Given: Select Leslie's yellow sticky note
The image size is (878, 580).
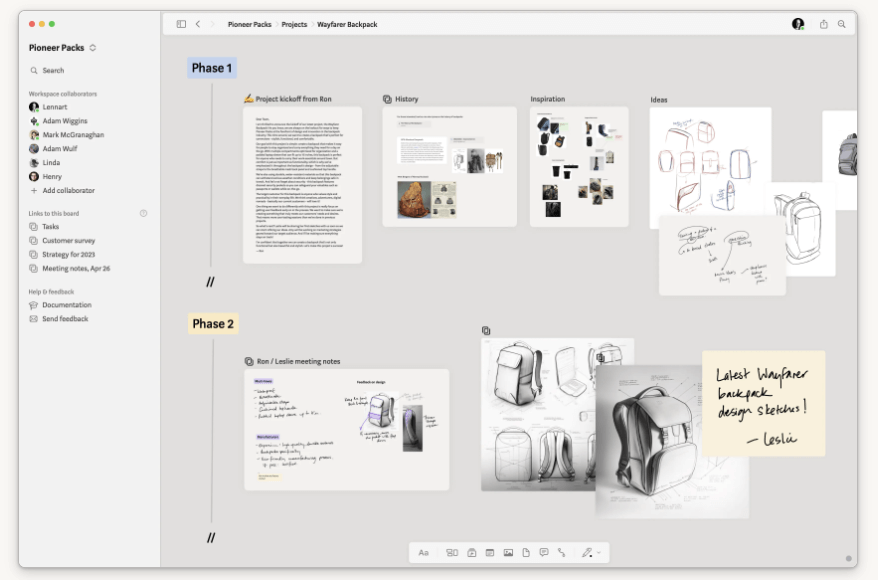Looking at the screenshot, I should coord(763,404).
